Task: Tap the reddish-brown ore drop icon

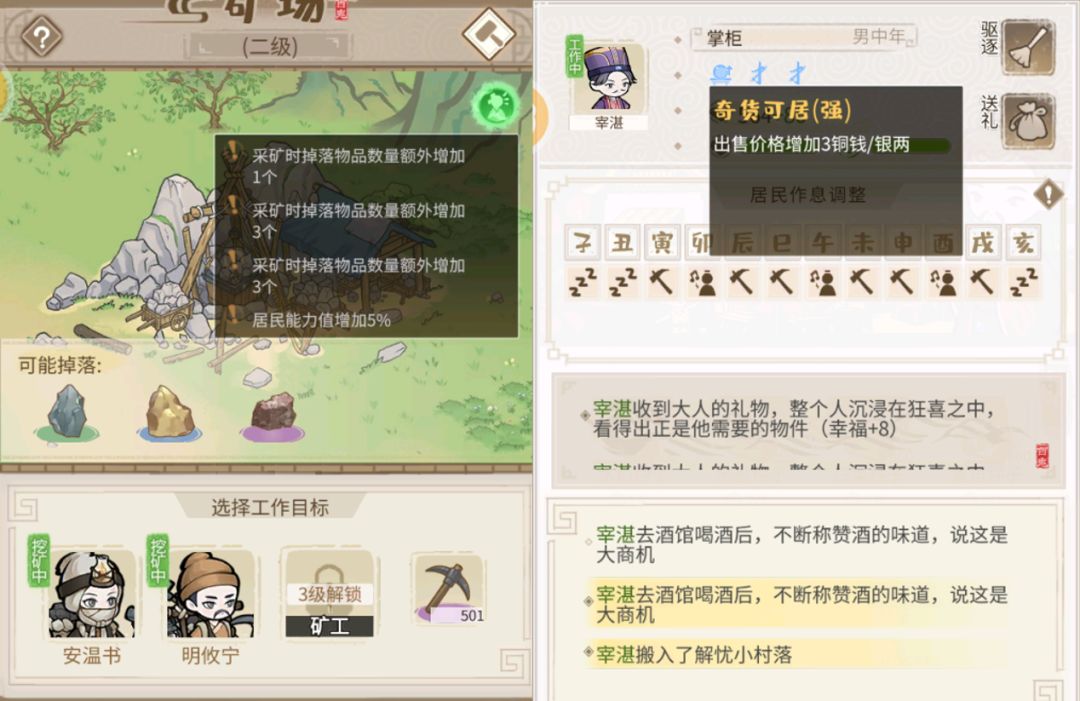Action: [x=273, y=415]
